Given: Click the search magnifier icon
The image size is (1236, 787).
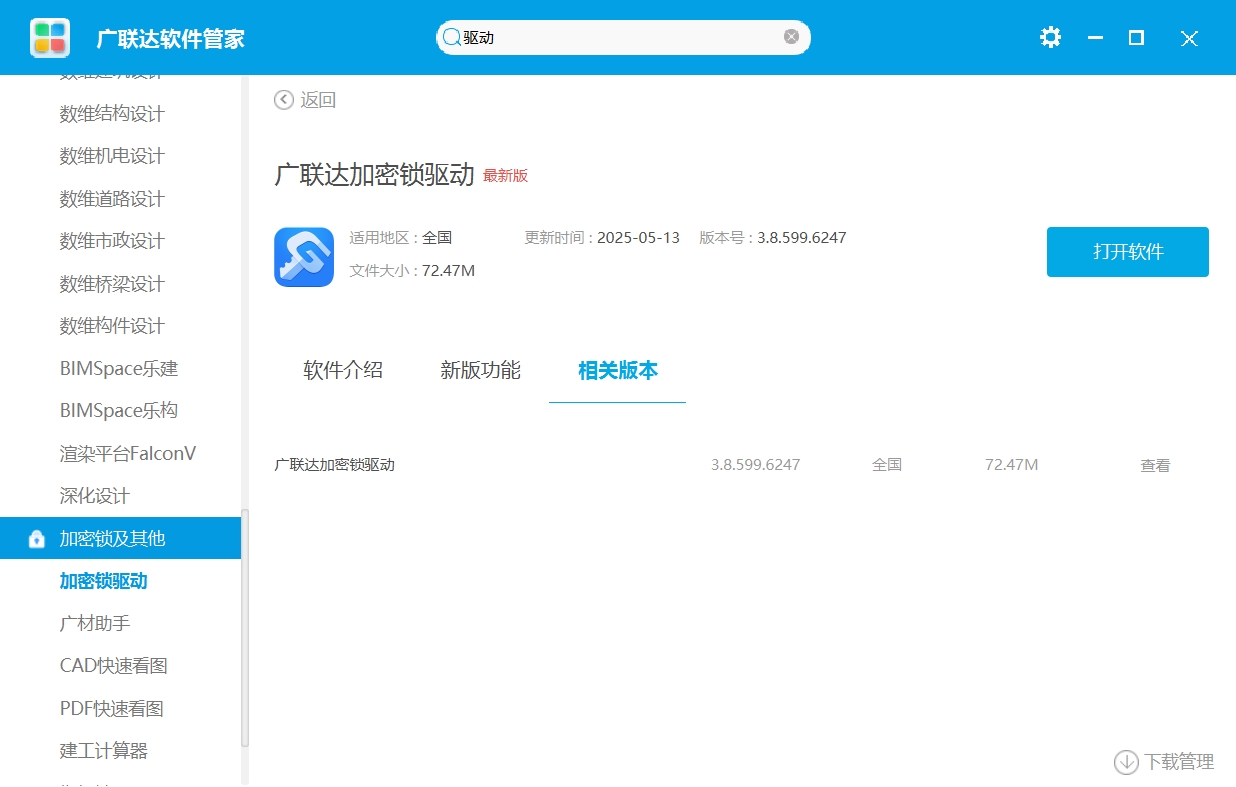Looking at the screenshot, I should (452, 37).
